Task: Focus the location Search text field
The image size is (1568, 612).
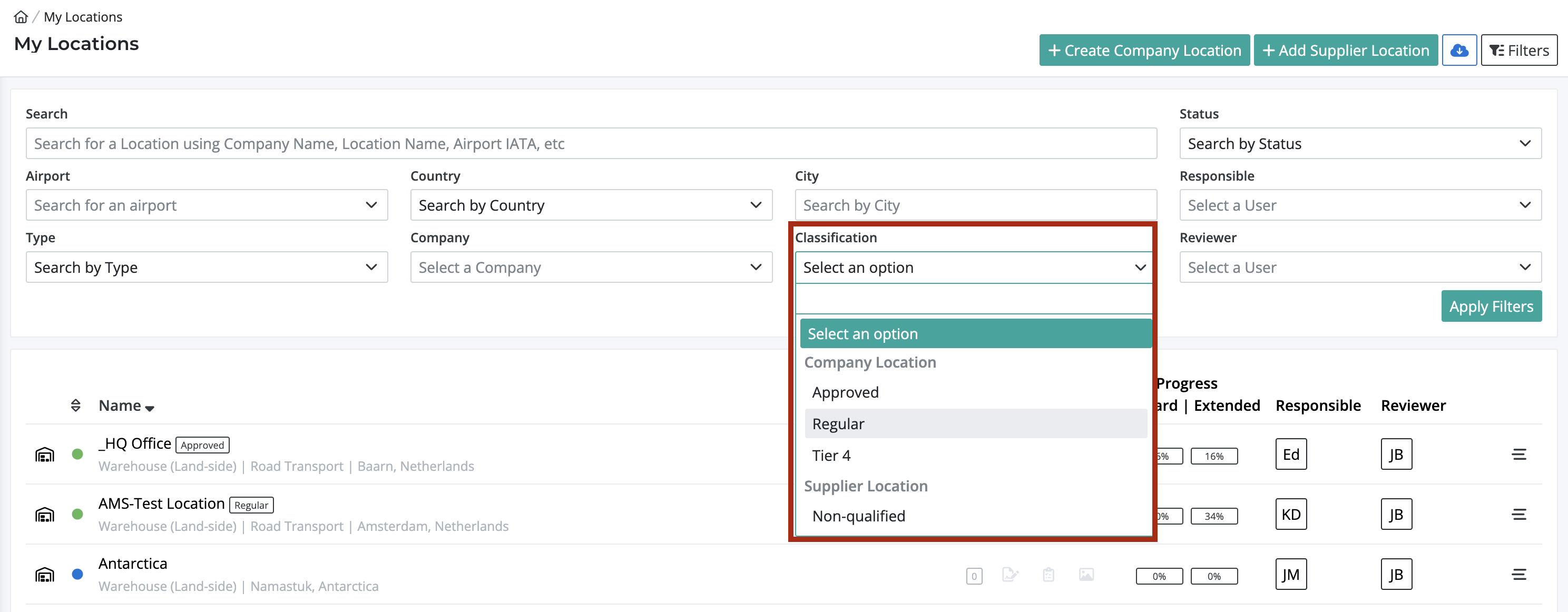Action: (591, 144)
